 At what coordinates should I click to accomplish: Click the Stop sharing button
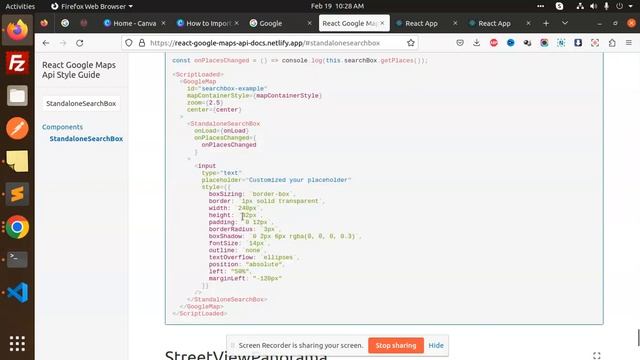click(x=396, y=345)
